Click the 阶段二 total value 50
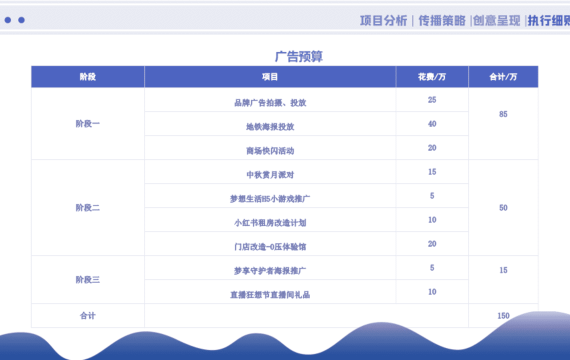570x360 pixels. pos(503,208)
